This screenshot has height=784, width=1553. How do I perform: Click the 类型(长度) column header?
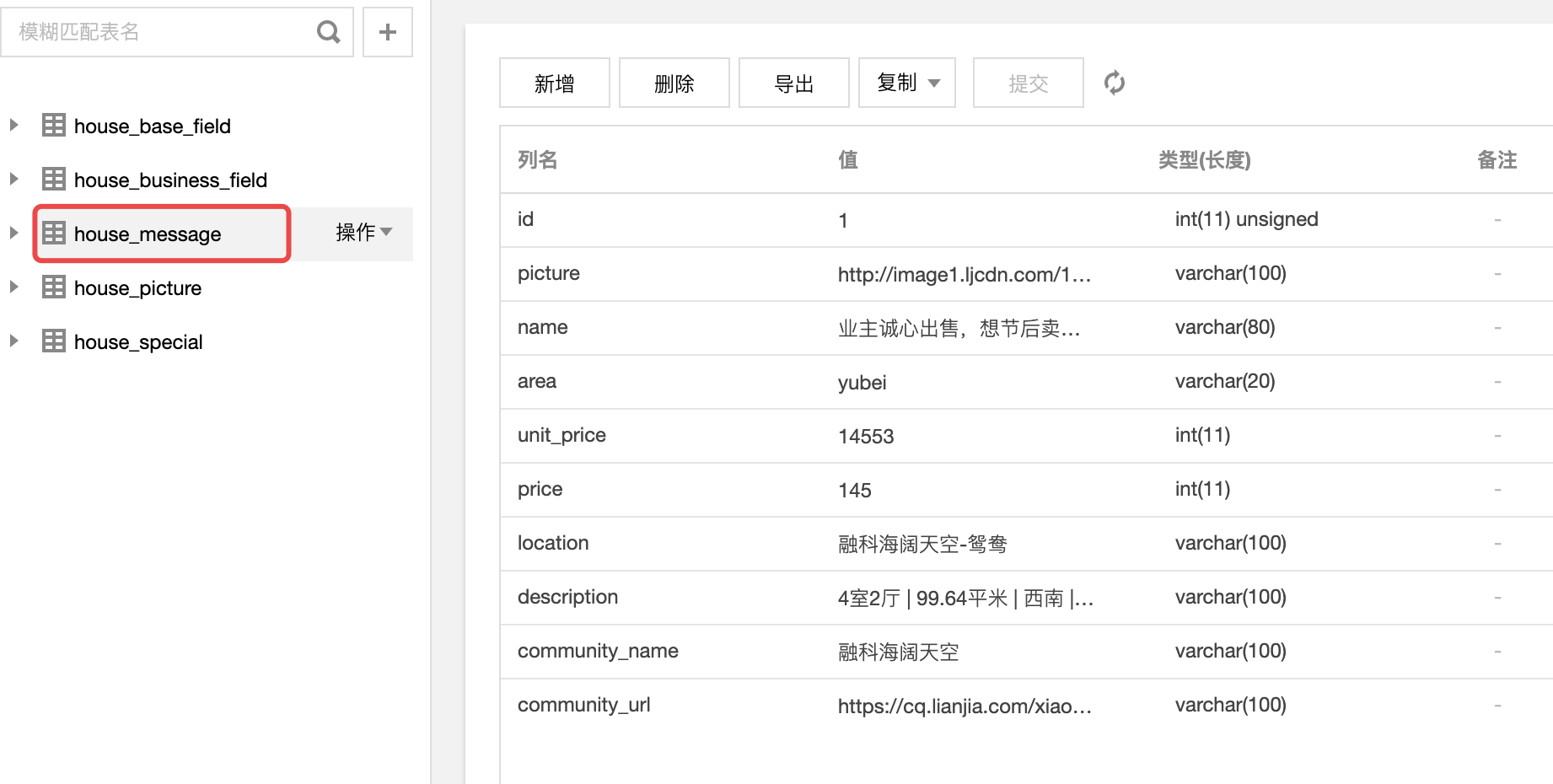click(1204, 160)
